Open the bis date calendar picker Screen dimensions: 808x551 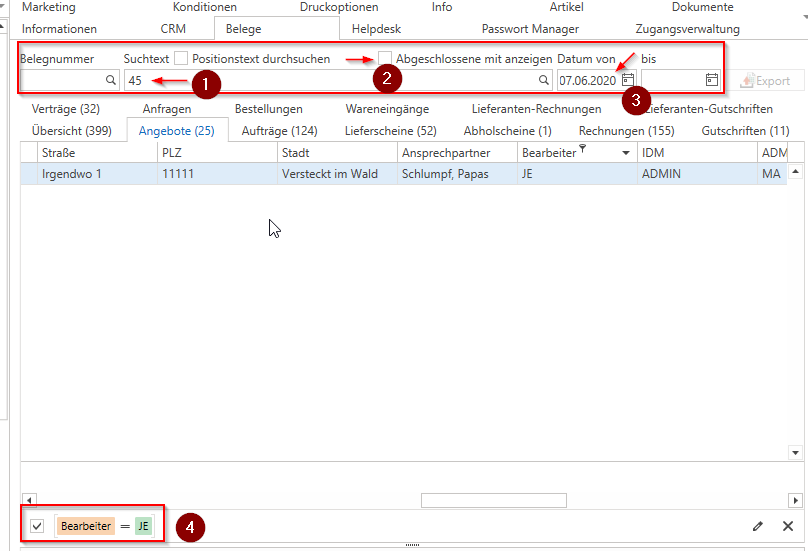tap(712, 80)
